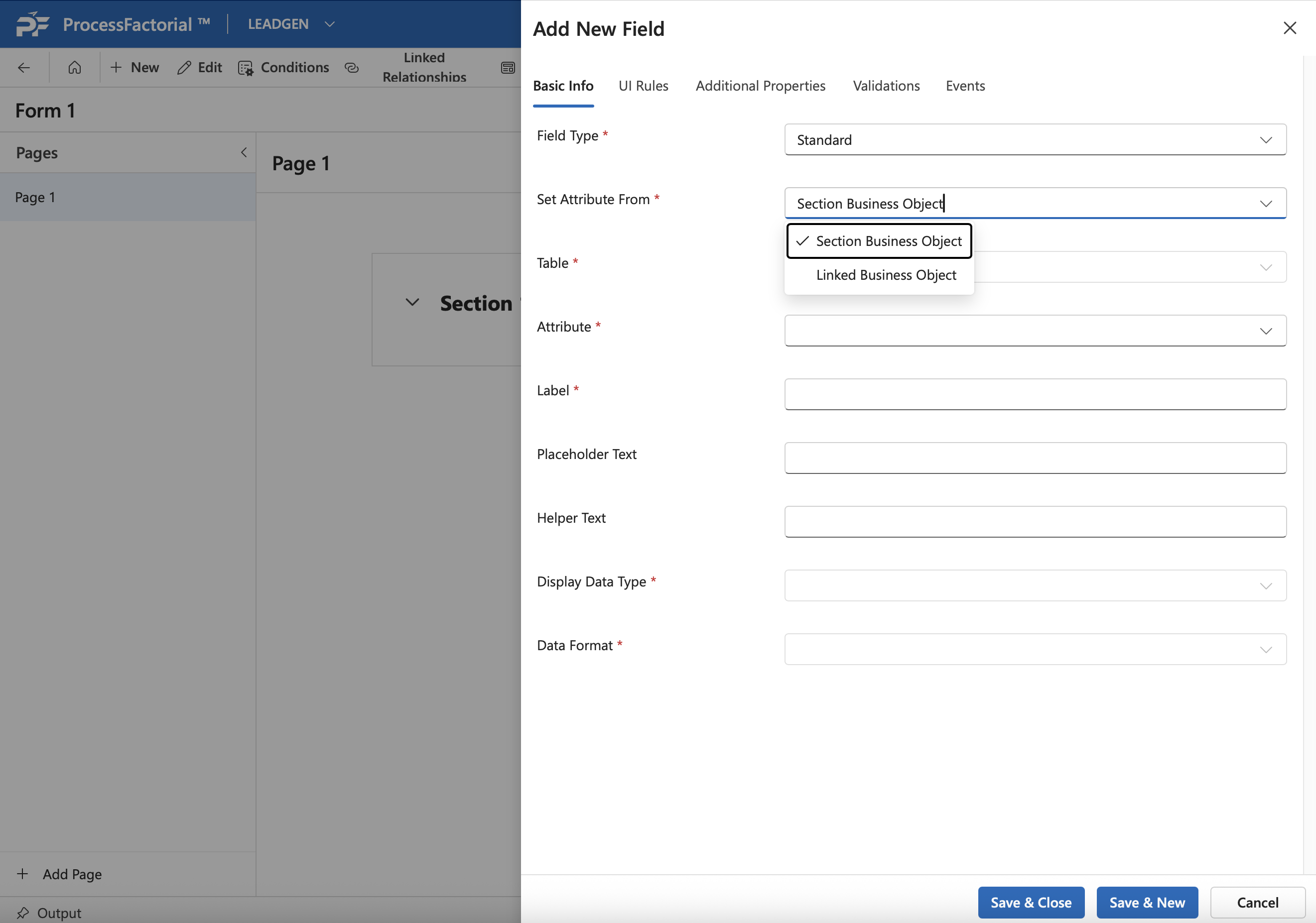
Task: Switch to the UI Rules tab
Action: 643,86
